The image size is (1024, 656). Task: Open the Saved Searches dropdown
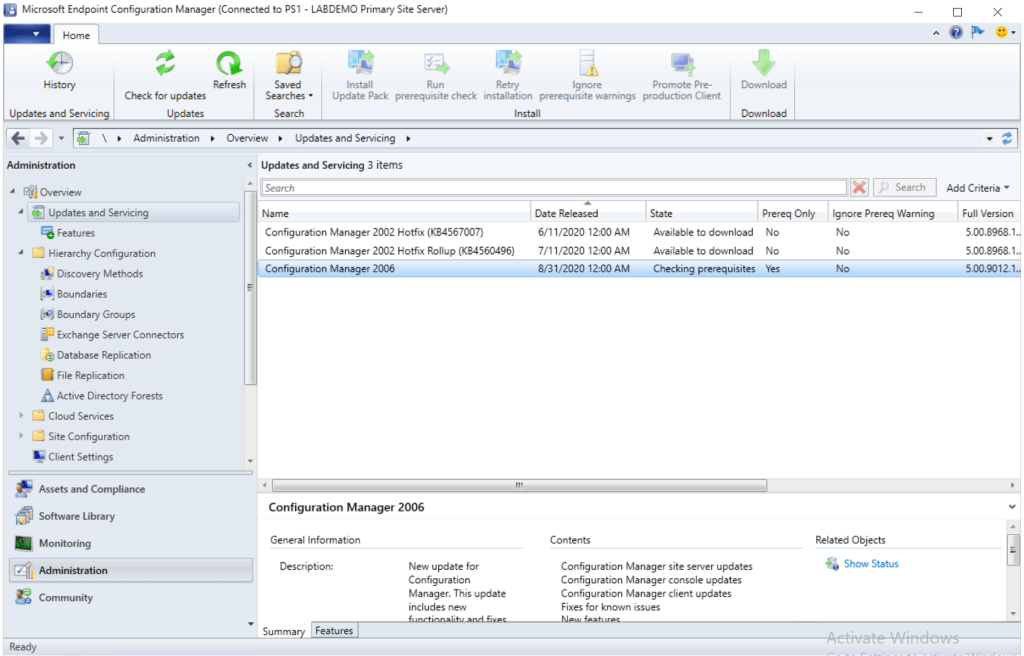(x=289, y=76)
